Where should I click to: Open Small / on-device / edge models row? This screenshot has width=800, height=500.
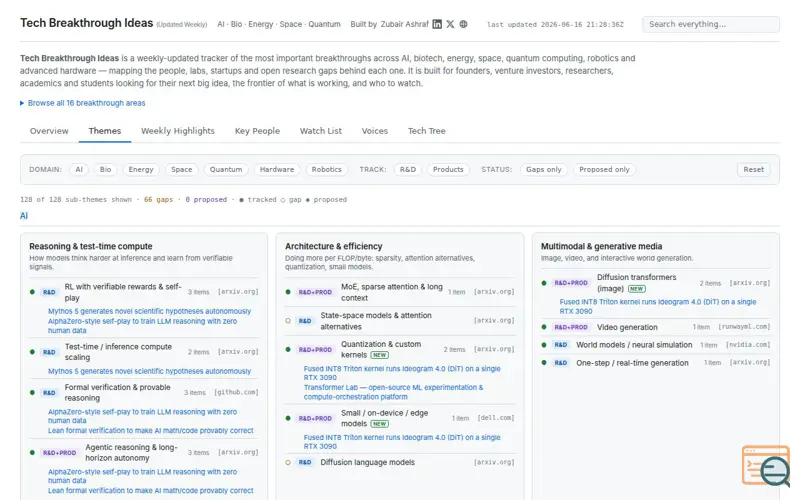click(399, 418)
